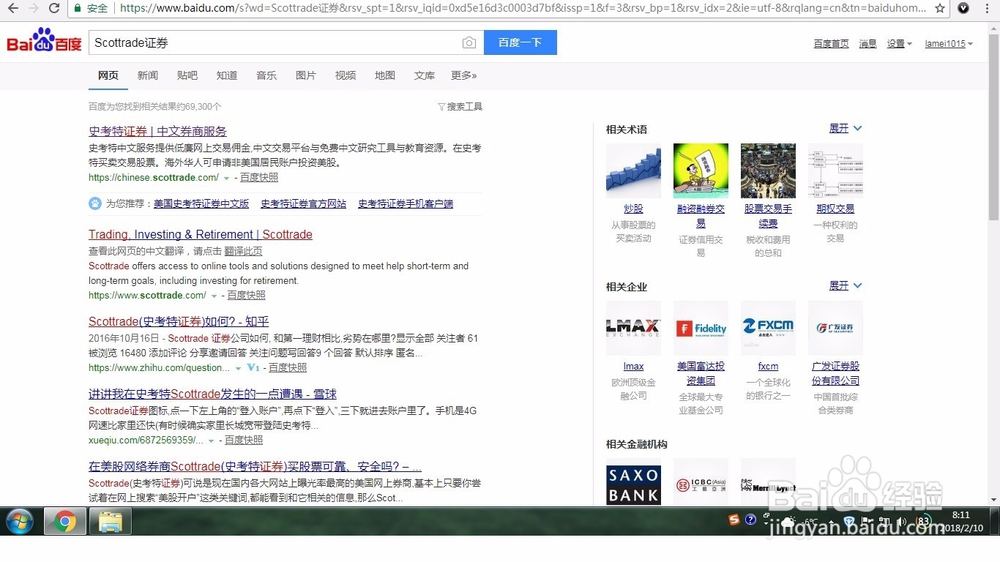Click the help tray icon
The image size is (1000, 562).
coord(751,520)
